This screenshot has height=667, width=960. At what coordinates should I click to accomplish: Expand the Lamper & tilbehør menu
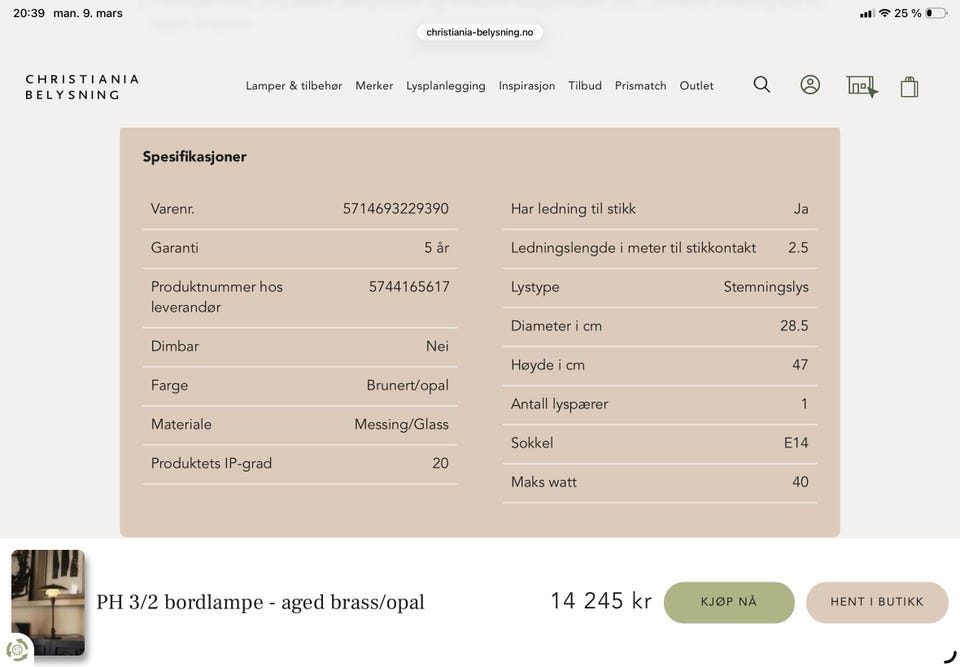click(x=293, y=86)
